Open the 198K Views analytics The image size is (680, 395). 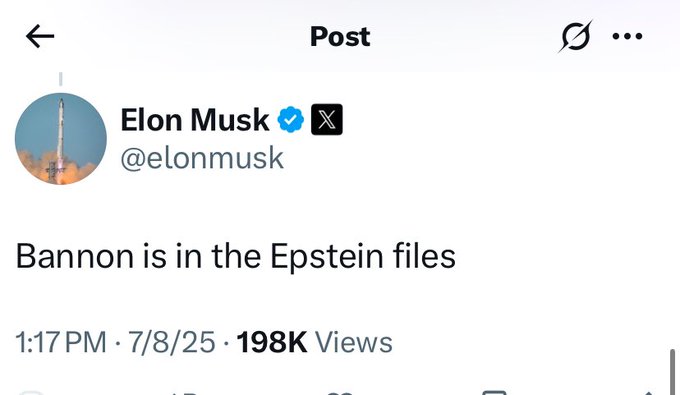point(314,342)
